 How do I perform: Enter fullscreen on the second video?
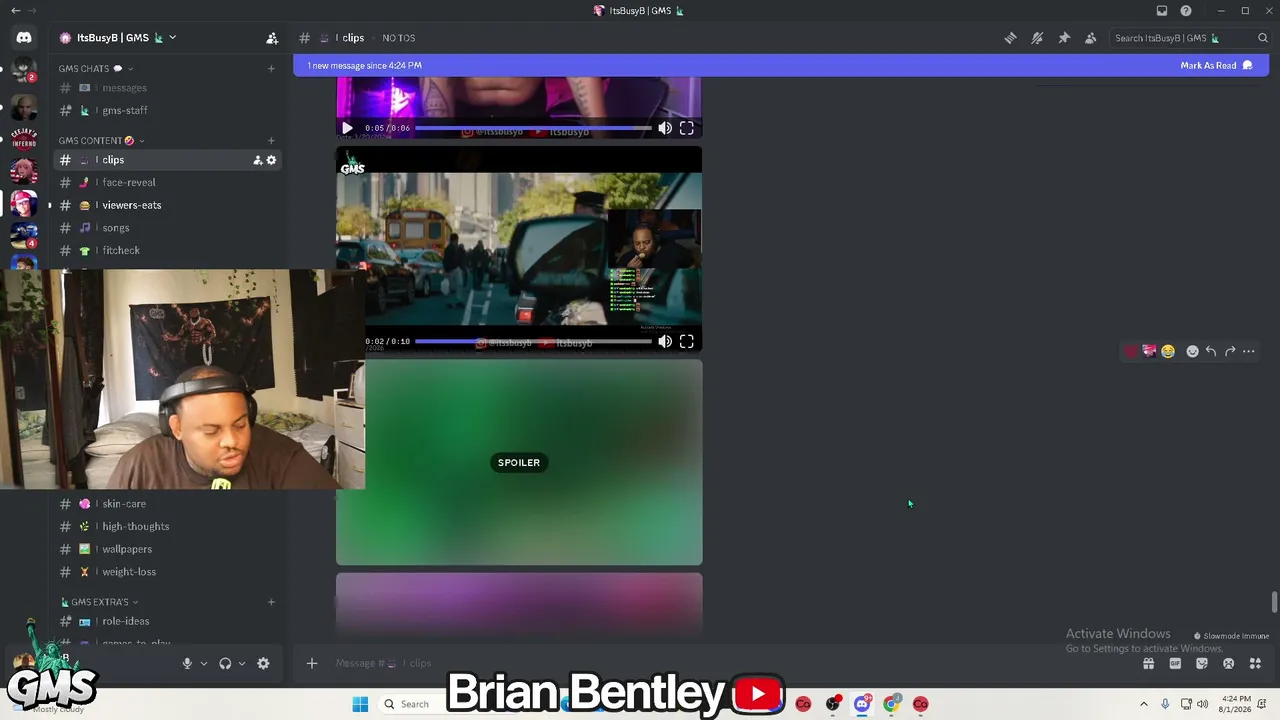(687, 342)
